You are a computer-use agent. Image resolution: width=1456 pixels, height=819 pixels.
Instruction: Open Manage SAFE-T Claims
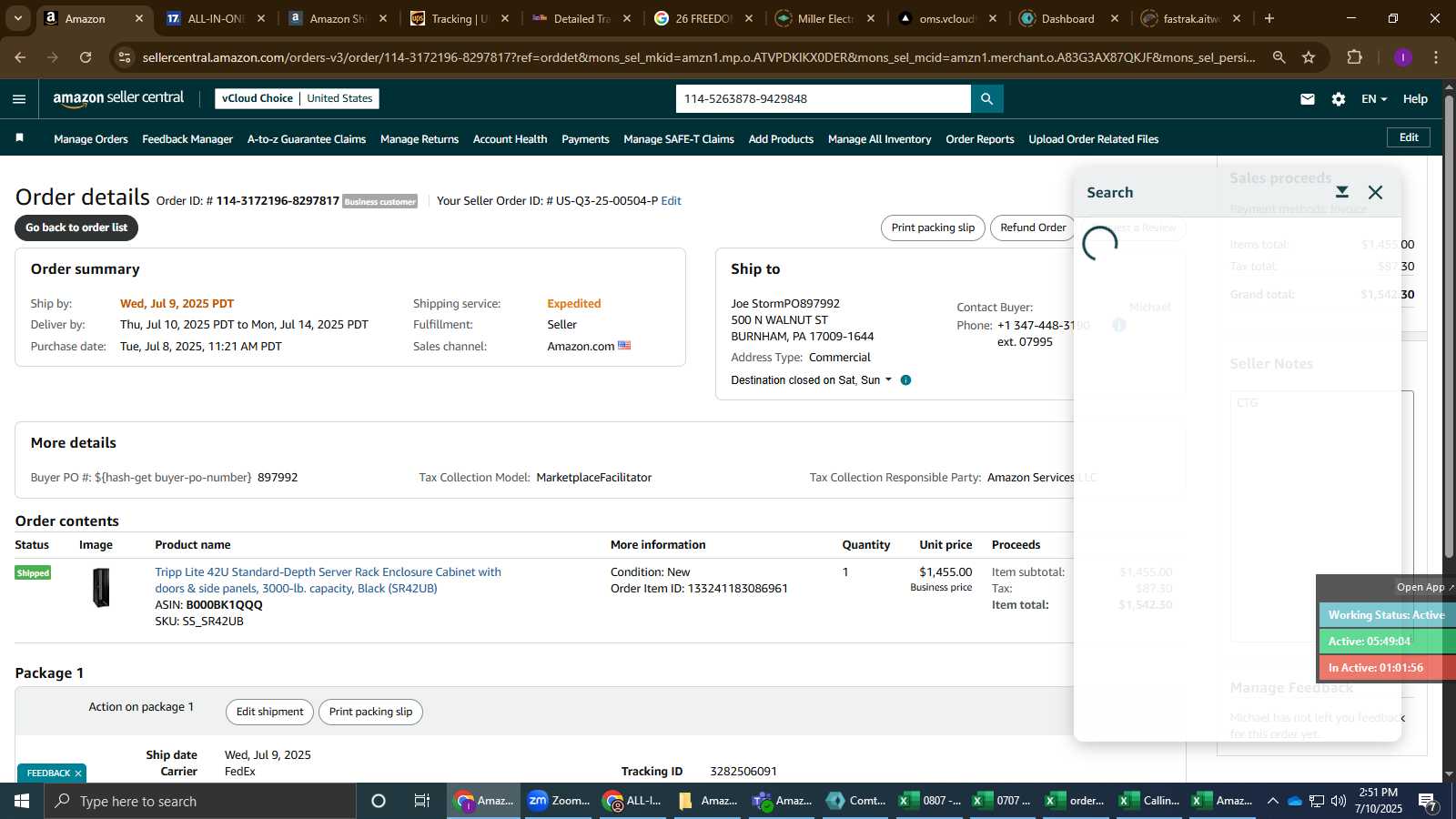[x=679, y=139]
